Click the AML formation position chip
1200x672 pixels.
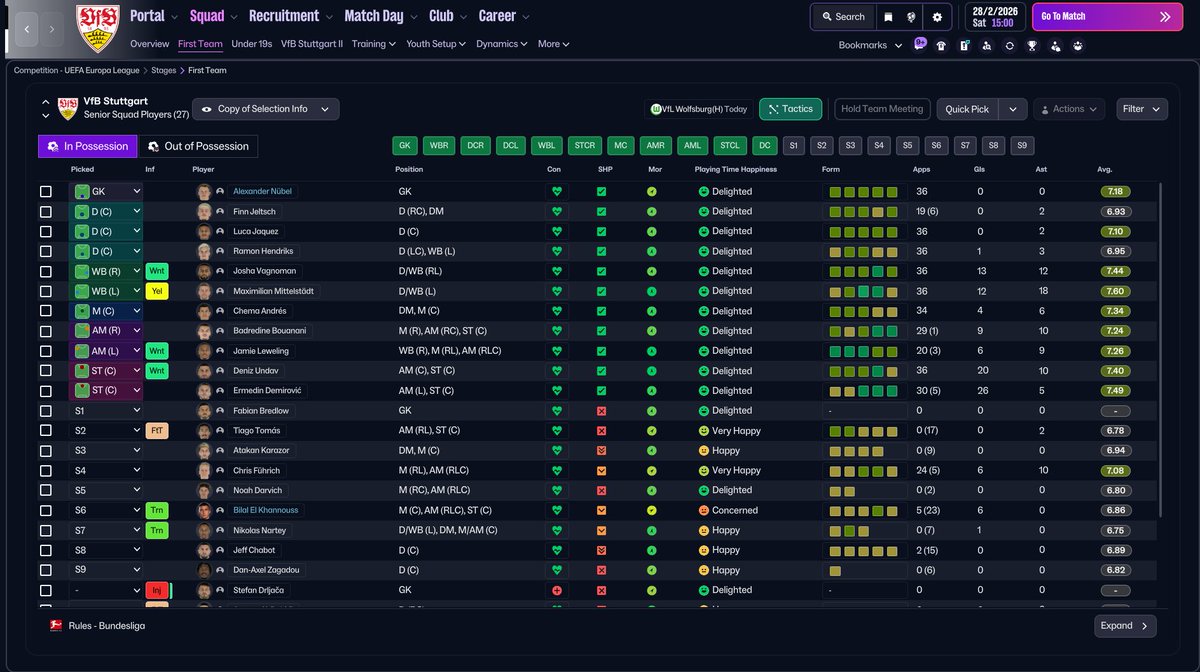[x=692, y=146]
